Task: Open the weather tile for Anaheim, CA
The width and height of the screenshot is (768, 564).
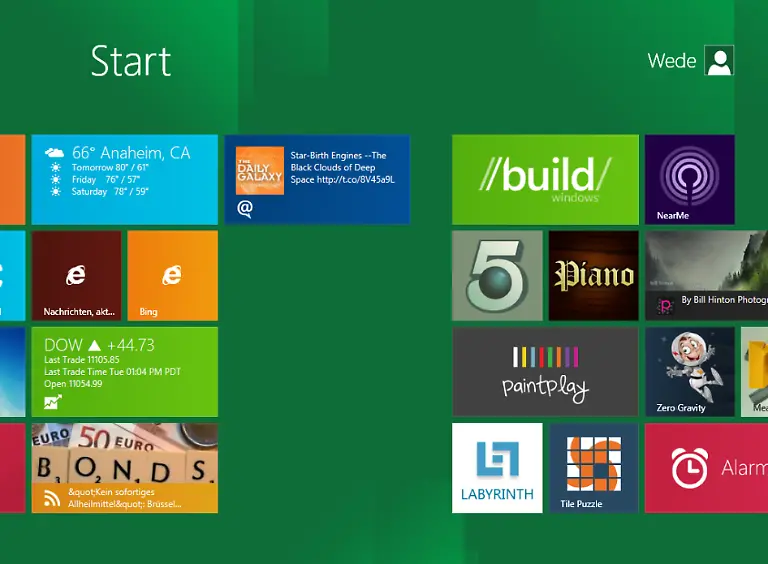Action: pyautogui.click(x=124, y=180)
